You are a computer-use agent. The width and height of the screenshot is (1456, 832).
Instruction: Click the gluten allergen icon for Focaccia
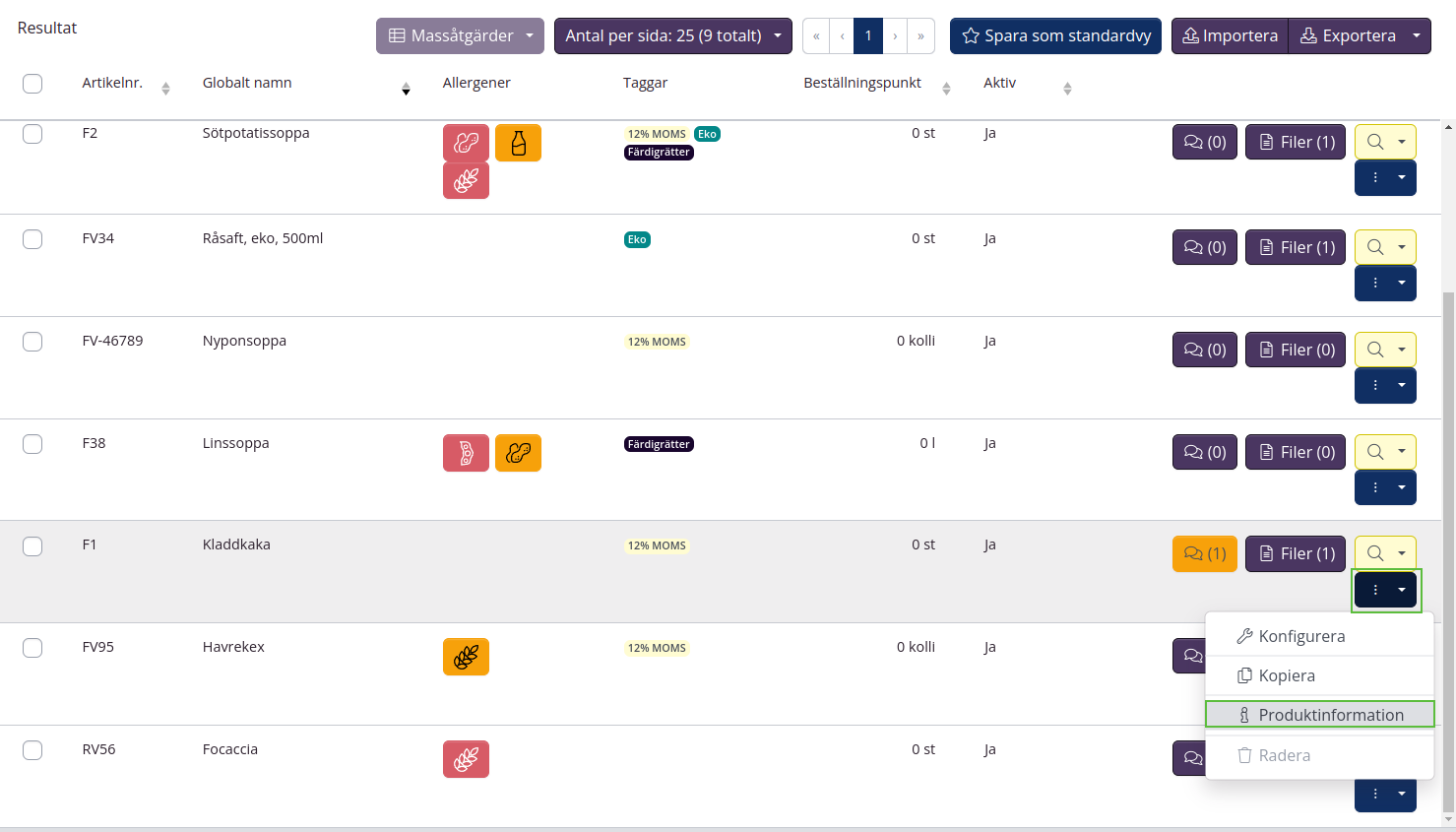tap(466, 759)
